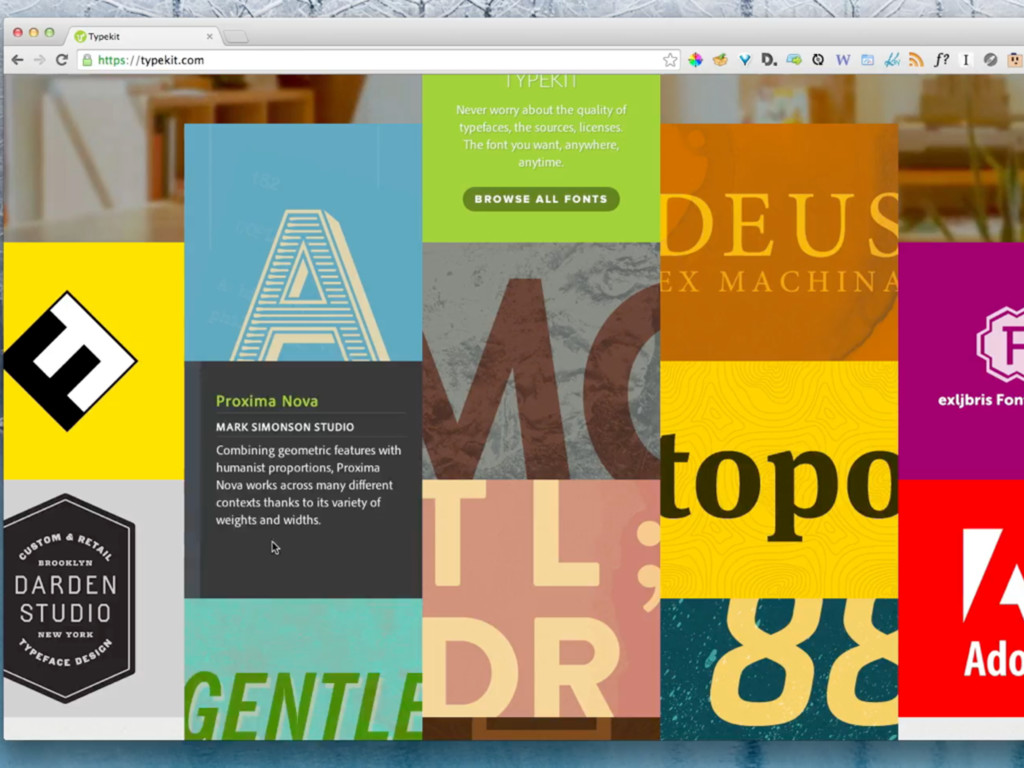Click the exljbris Font Foundry purple tile
The image size is (1024, 768).
click(x=961, y=361)
